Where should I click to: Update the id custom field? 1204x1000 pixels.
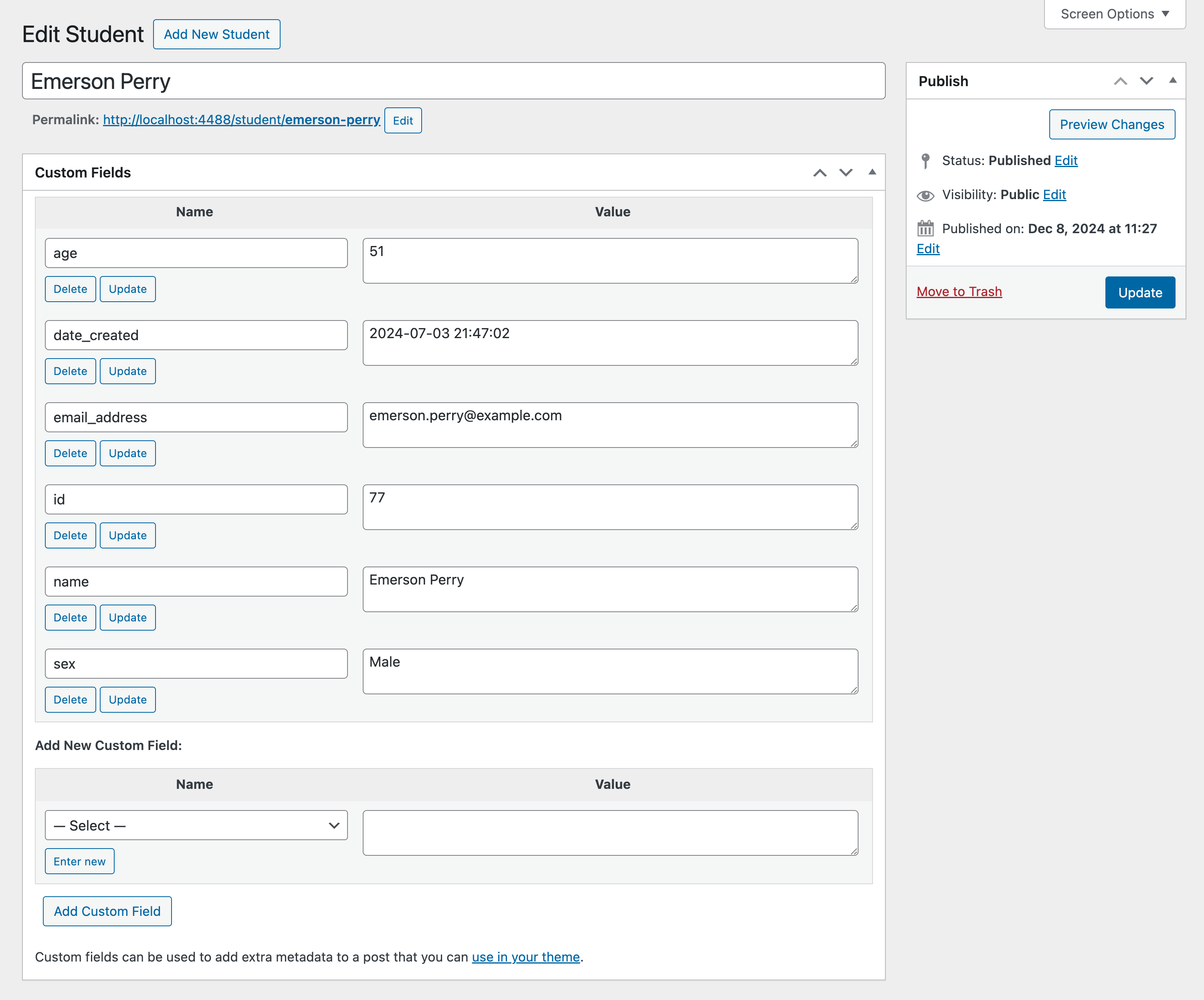point(128,535)
